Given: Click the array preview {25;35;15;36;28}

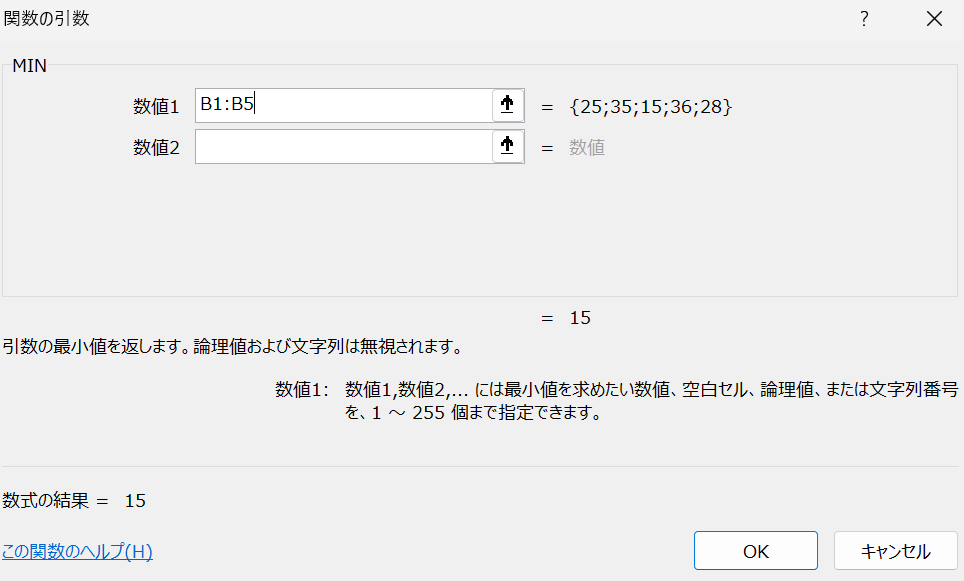Looking at the screenshot, I should coord(651,106).
